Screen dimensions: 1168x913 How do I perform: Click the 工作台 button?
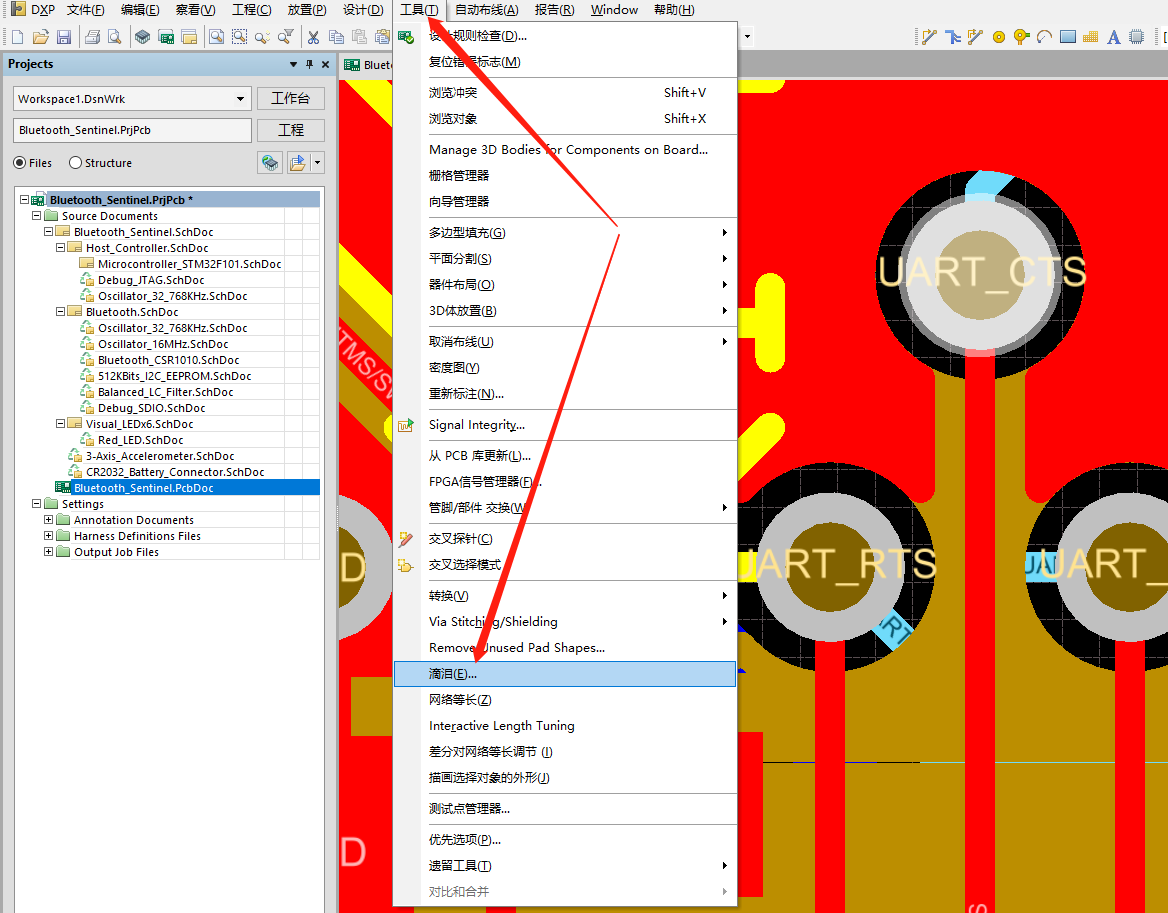[x=290, y=99]
